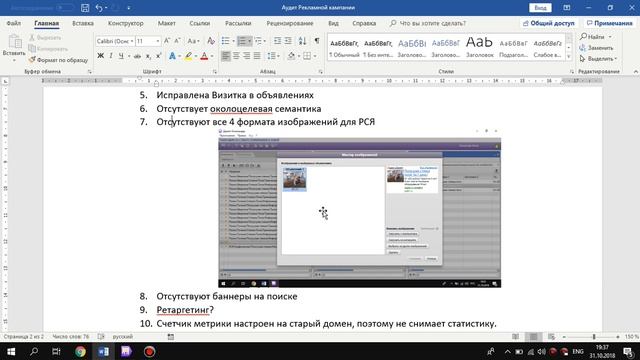Open the Рецензирование tab
The height and width of the screenshot is (360, 640).
tap(290, 23)
